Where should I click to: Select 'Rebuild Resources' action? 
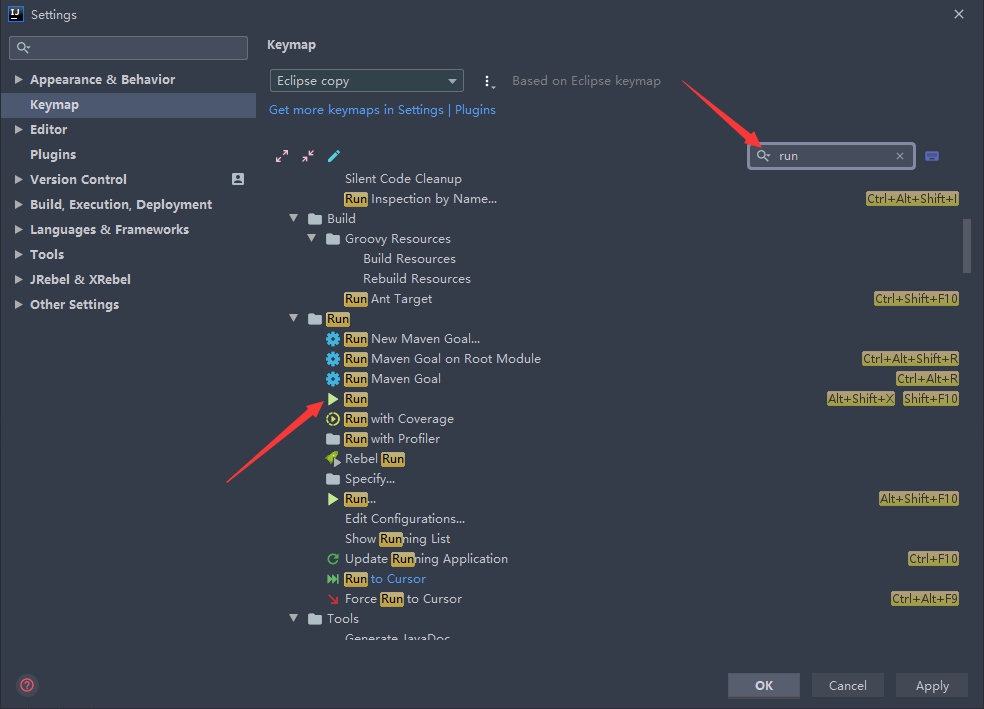tap(417, 279)
